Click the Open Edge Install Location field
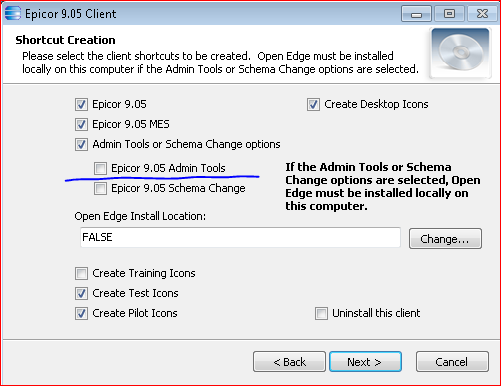Screen dimensions: 501x386 click(x=240, y=237)
